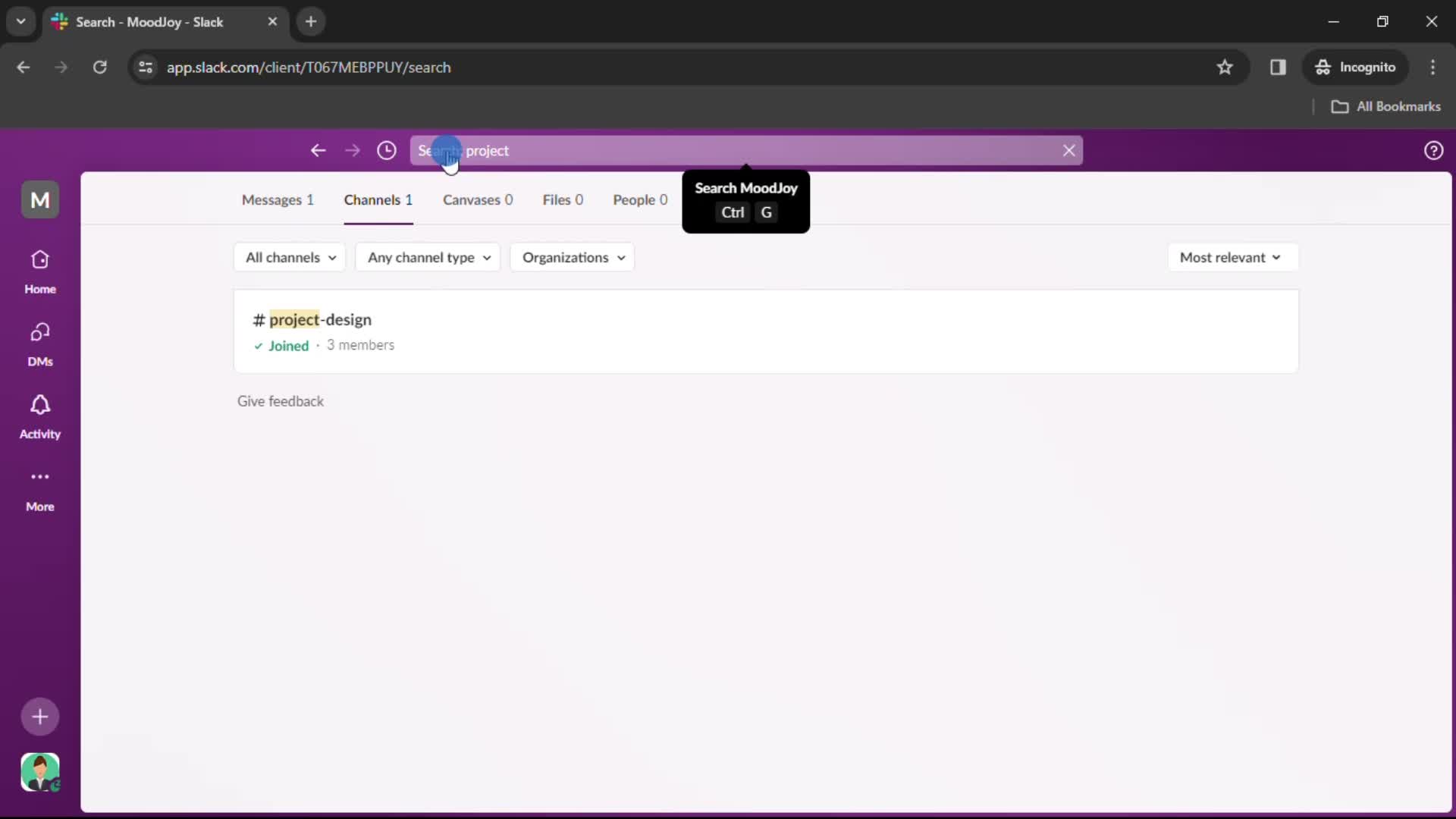Screen dimensions: 1456x819
Task: Toggle the Most relevant sort order
Action: tap(1229, 257)
